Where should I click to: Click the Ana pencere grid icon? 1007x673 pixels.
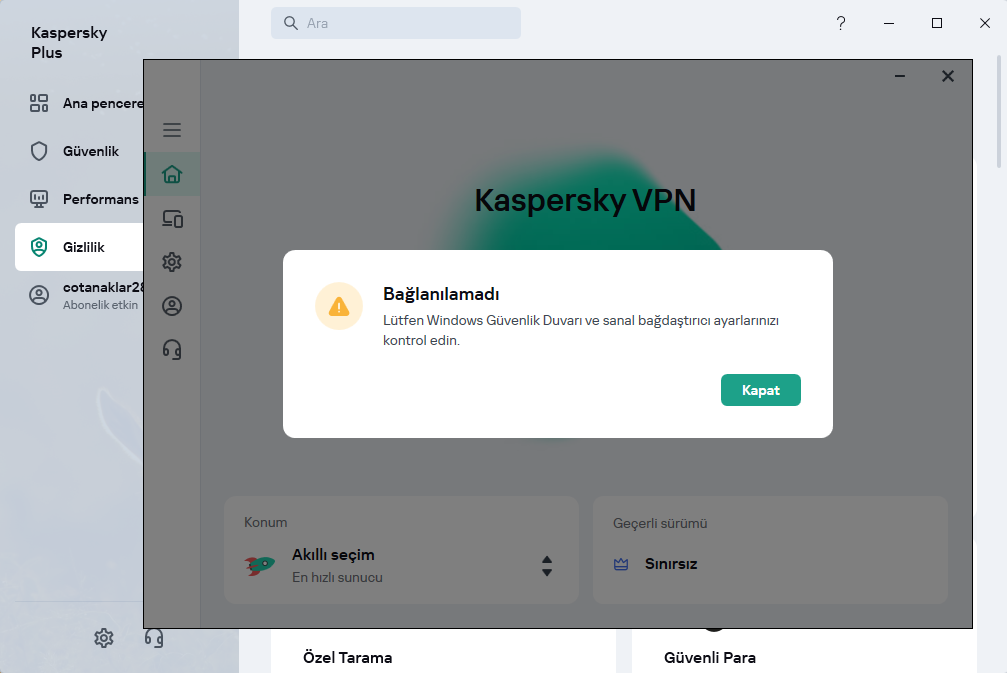39,103
